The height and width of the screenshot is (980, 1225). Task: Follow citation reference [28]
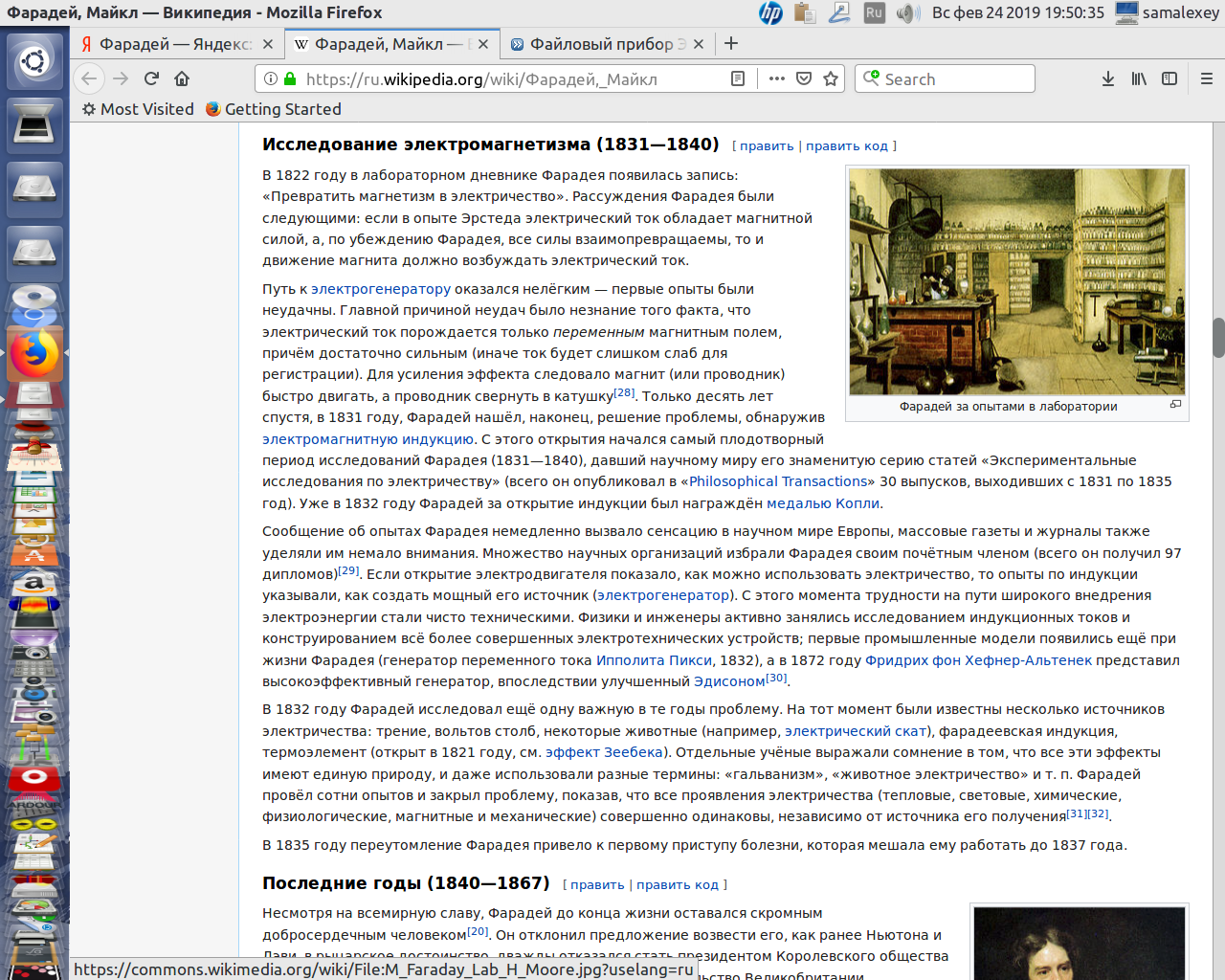(x=624, y=392)
